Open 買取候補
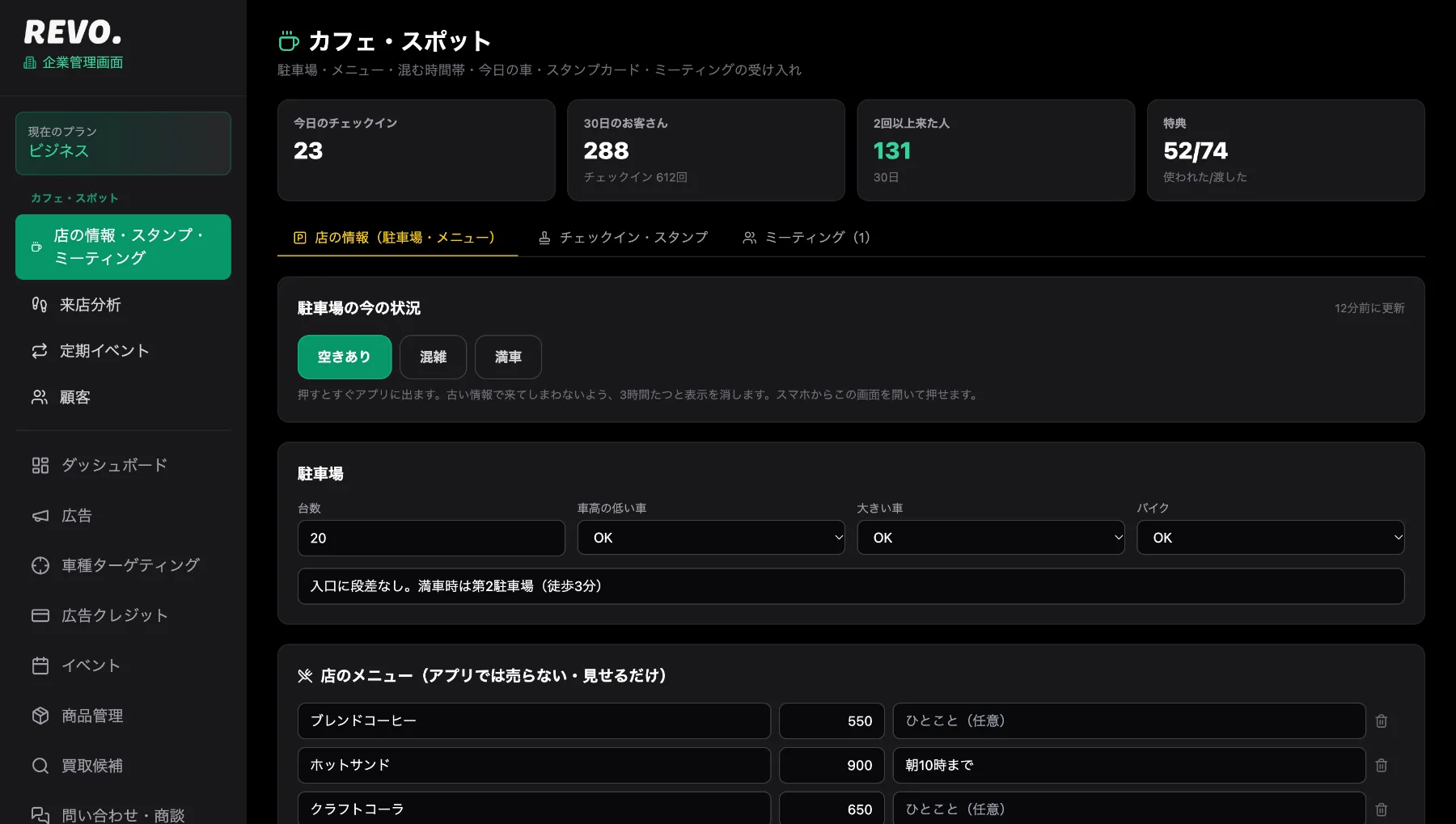 click(x=123, y=766)
